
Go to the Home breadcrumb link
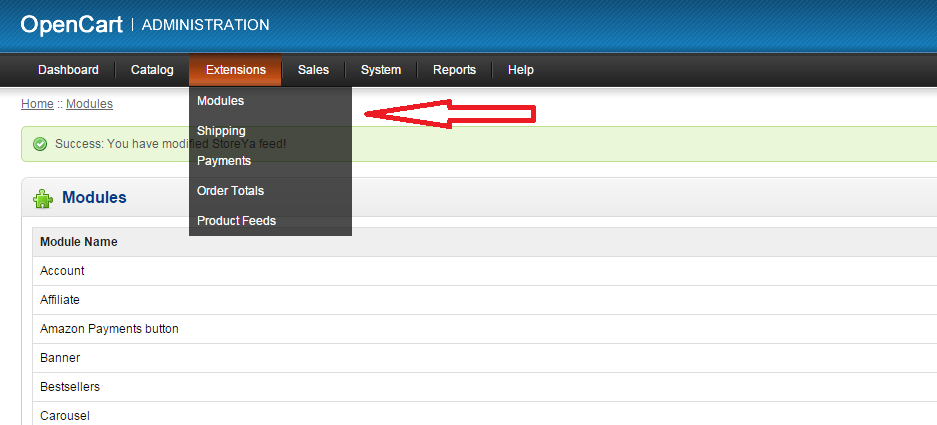[x=37, y=104]
